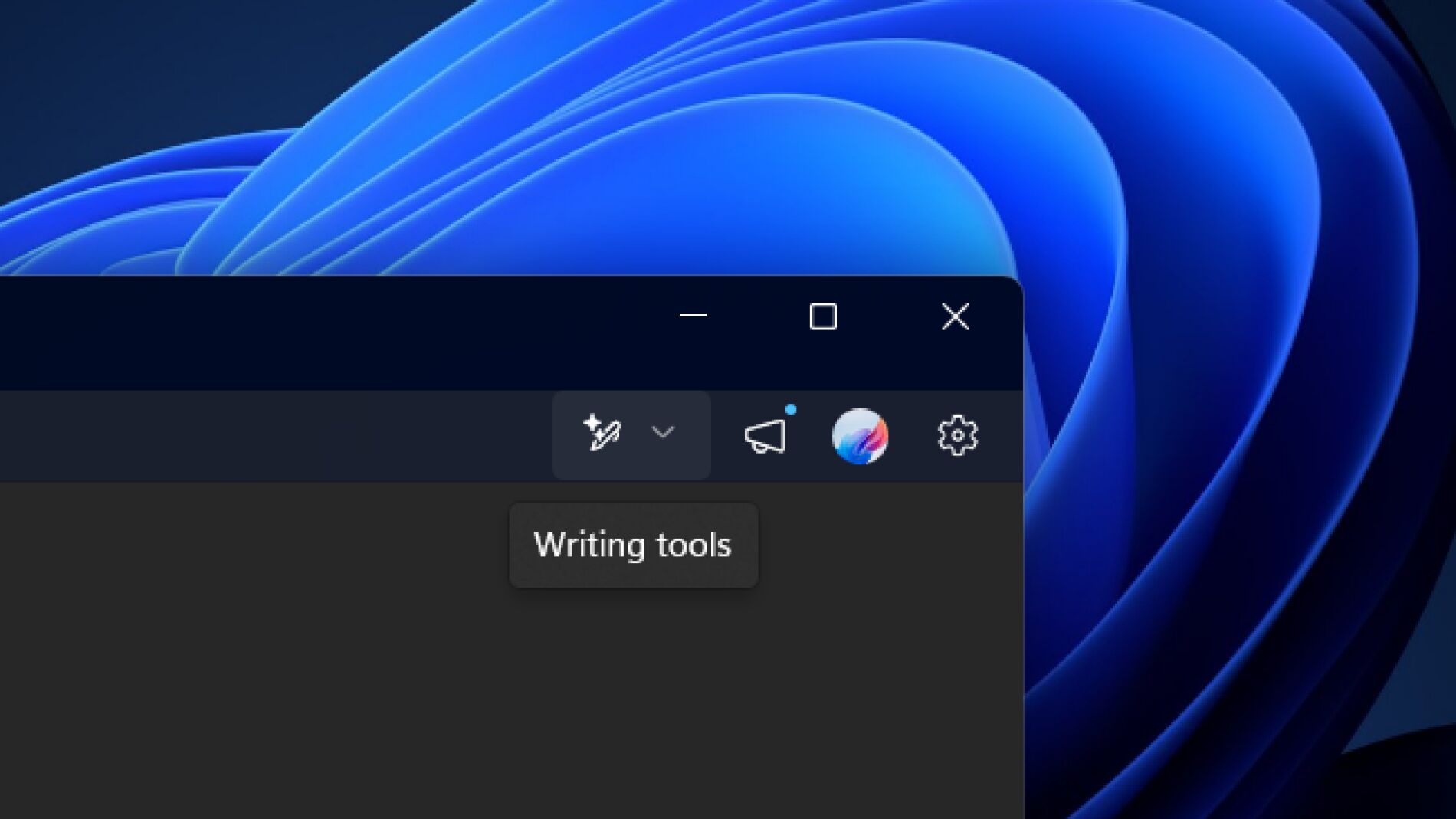Click the window's right edge border
Screen dimensions: 1456x819
pos(1023,613)
